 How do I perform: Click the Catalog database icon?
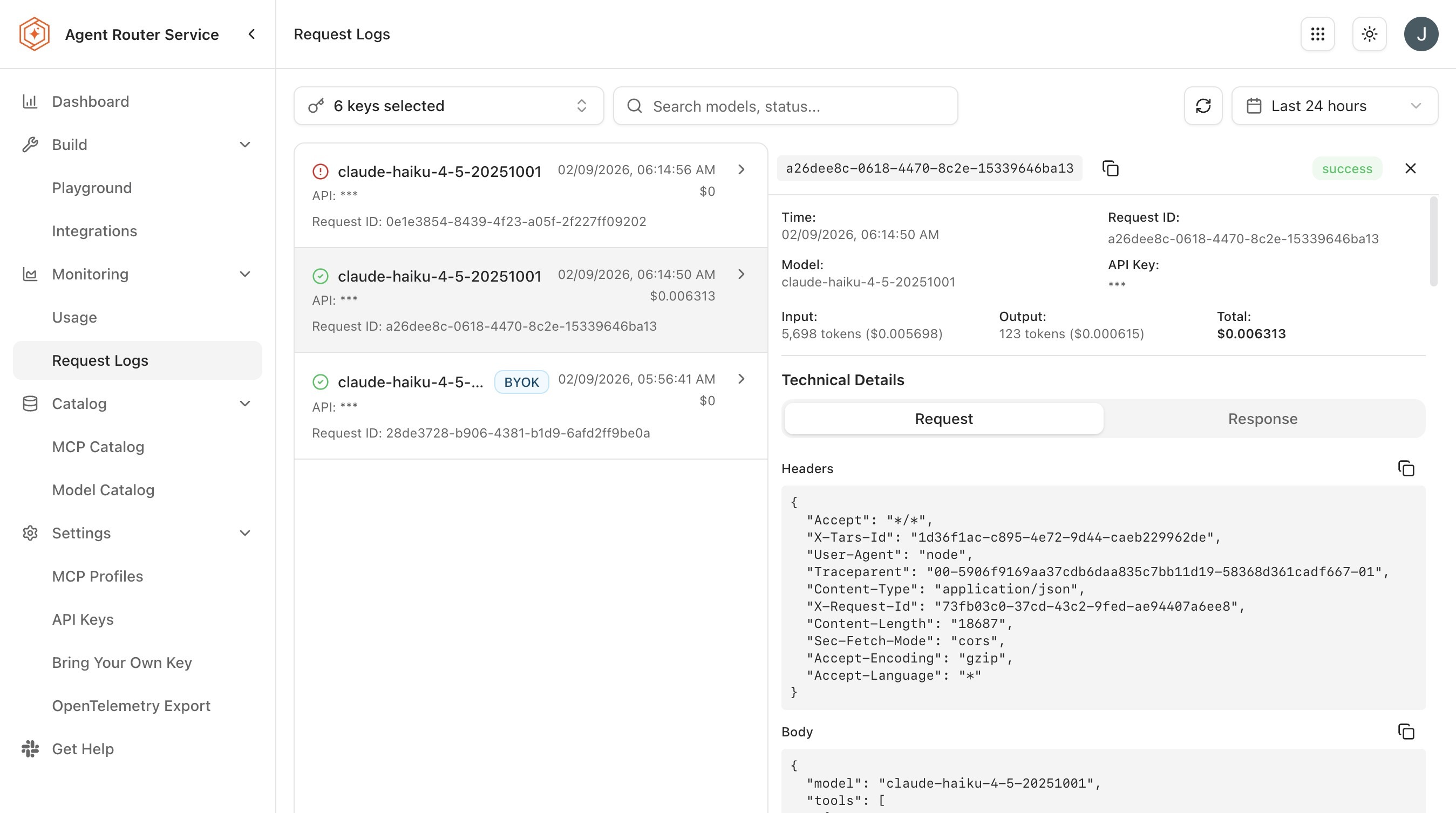30,404
